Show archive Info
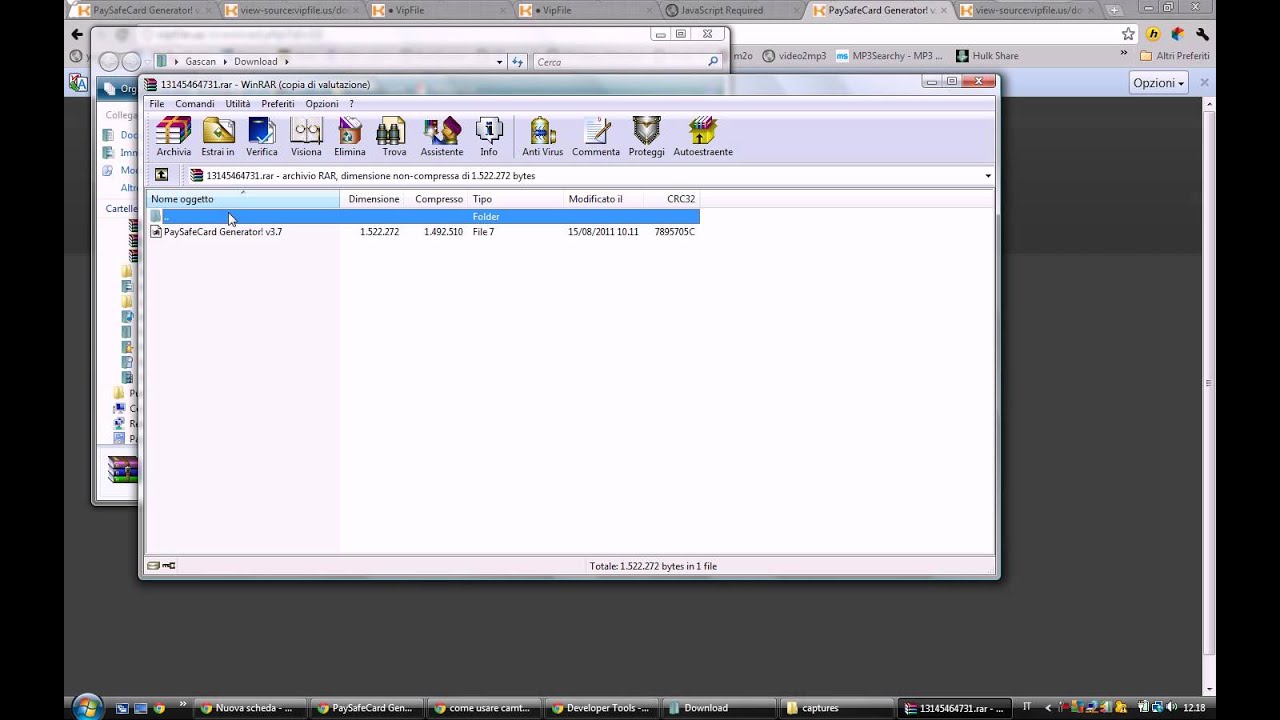The height and width of the screenshot is (720, 1280). tap(489, 137)
